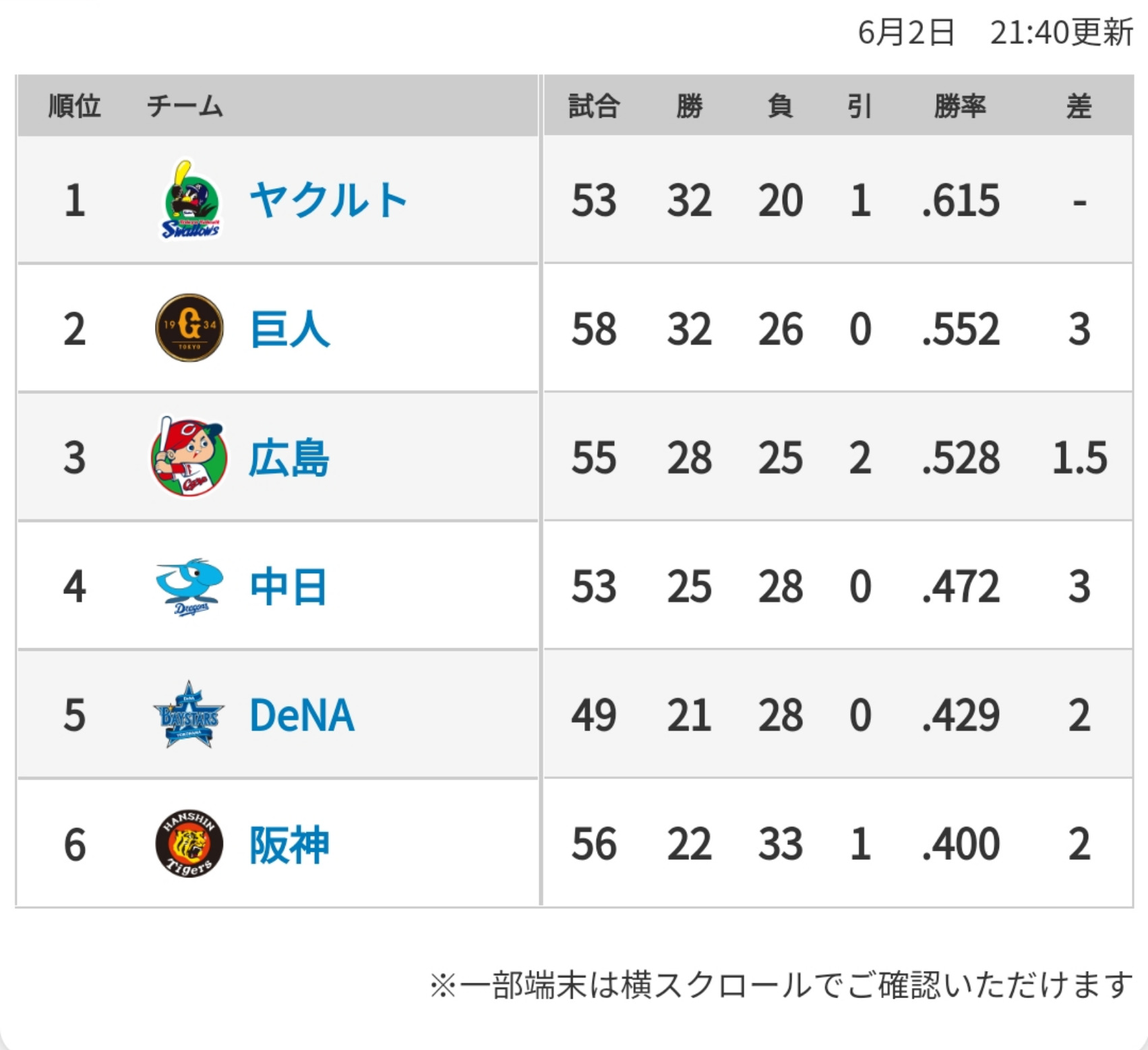Image resolution: width=1148 pixels, height=1050 pixels.
Task: Open the 中日 team link
Action: [x=289, y=587]
